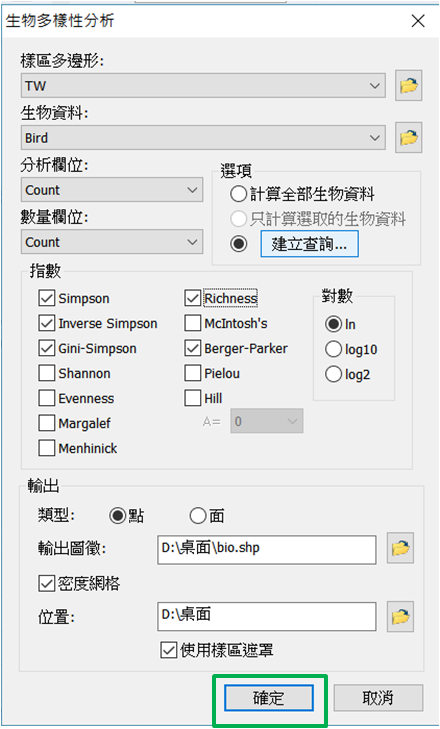
Task: Open folder icon beside 位置 path
Action: pyautogui.click(x=400, y=616)
